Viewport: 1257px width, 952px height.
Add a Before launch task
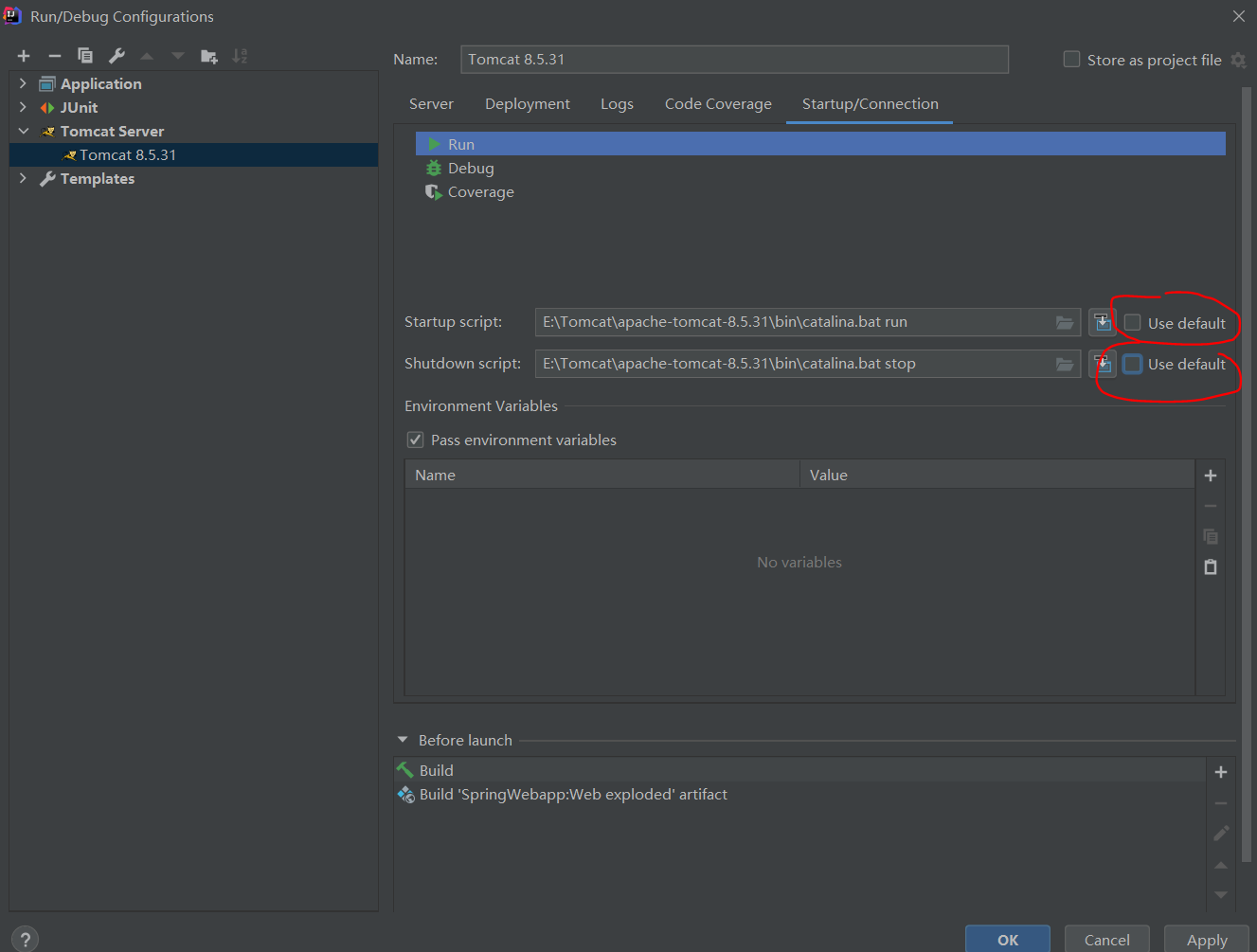click(1221, 772)
